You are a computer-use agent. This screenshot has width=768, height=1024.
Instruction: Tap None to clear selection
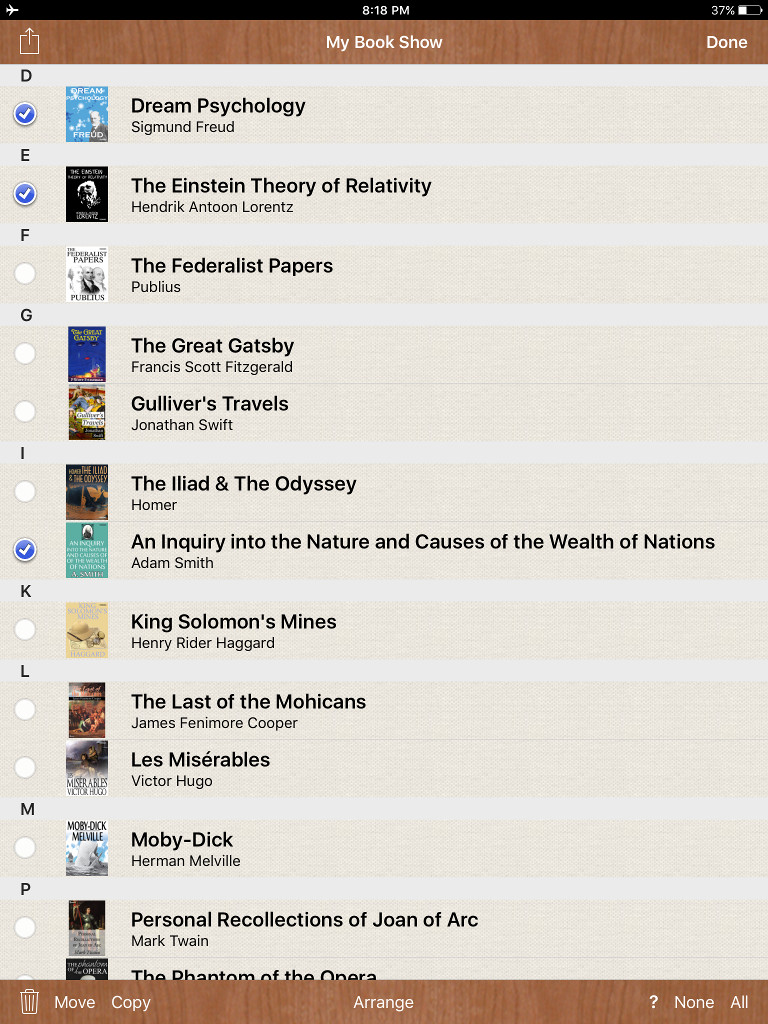(694, 1002)
